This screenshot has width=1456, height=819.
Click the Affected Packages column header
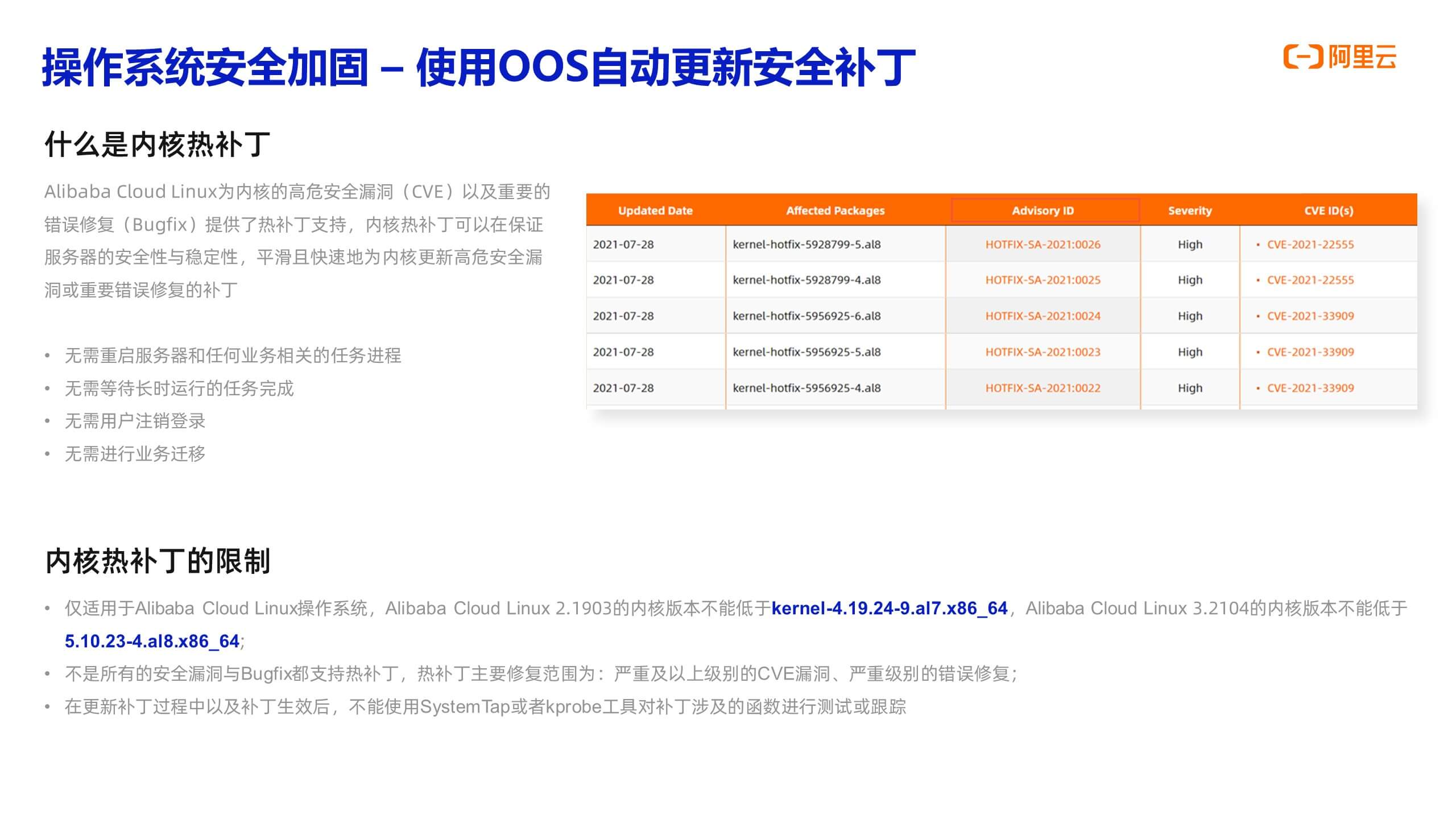[835, 210]
